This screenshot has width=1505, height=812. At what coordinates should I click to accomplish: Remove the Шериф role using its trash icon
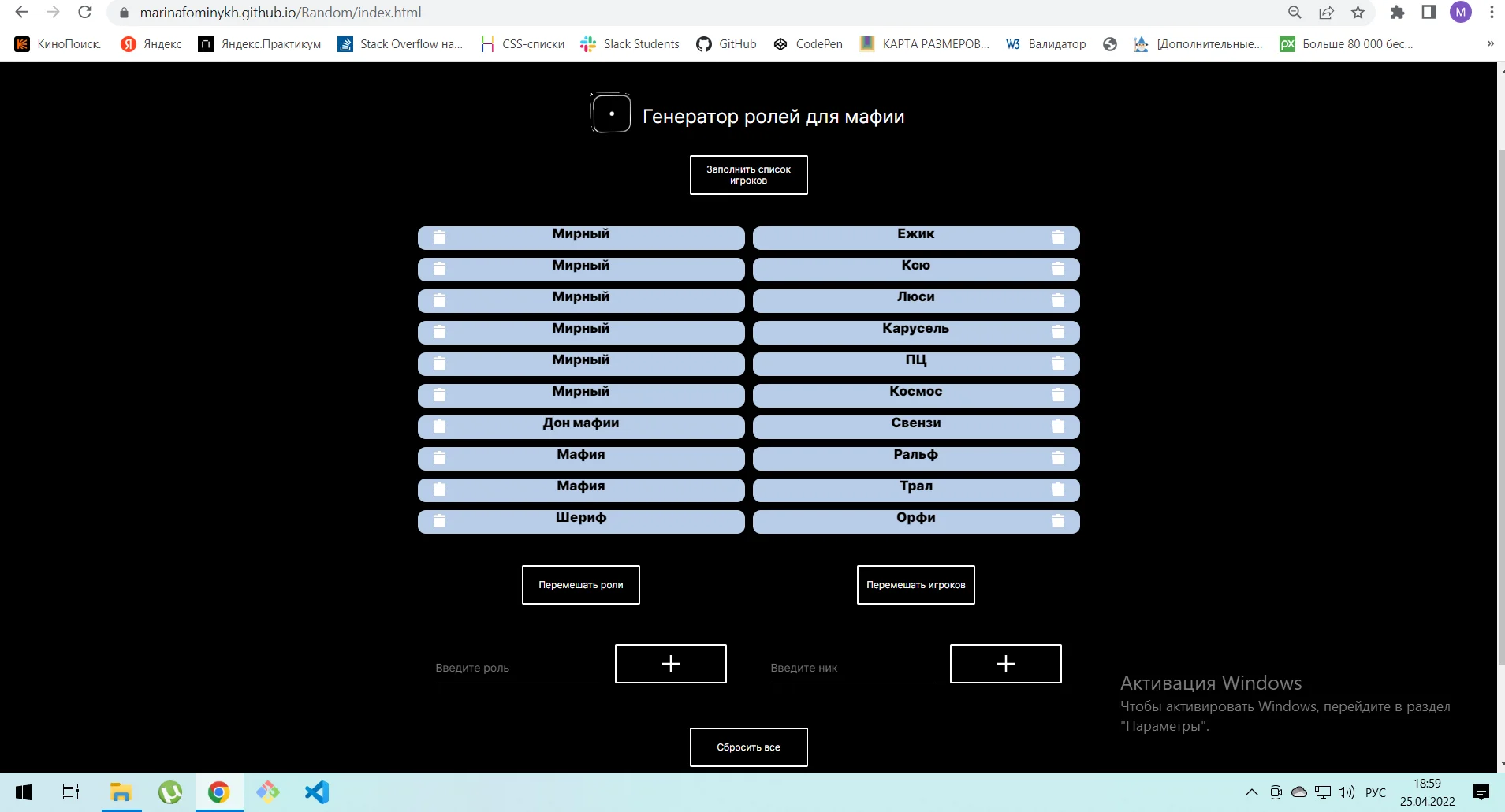click(440, 521)
